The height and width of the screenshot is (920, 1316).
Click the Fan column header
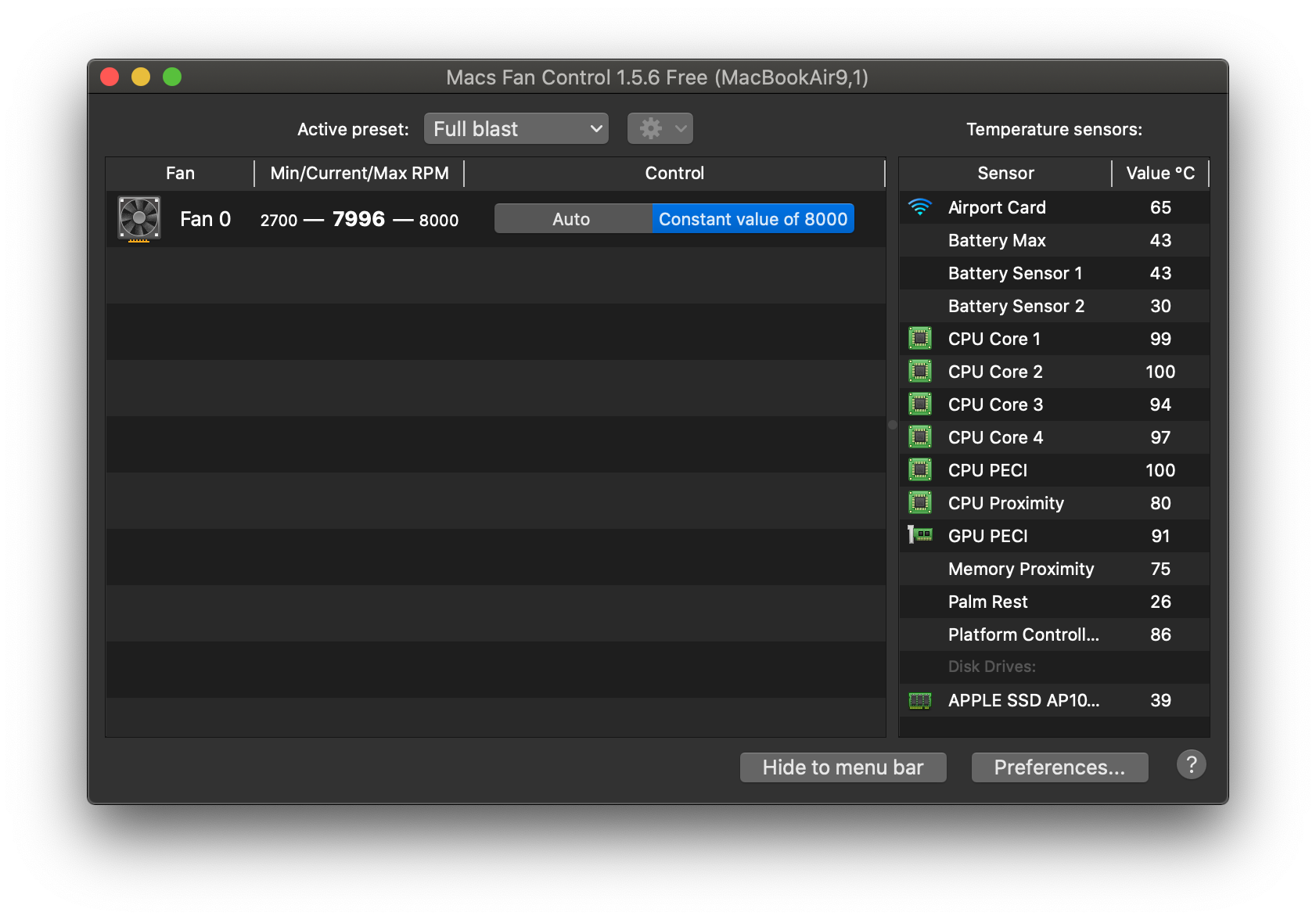click(x=180, y=173)
